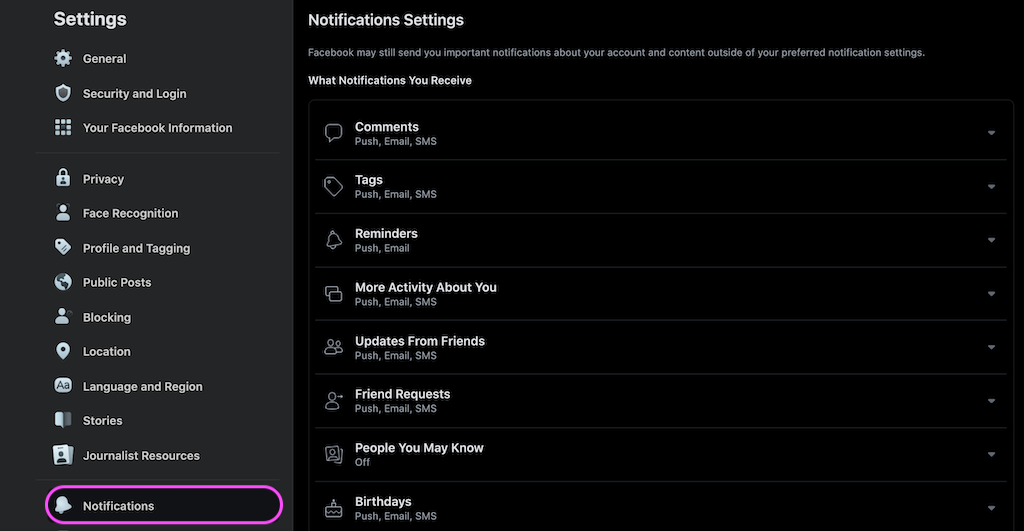Click the Language and Region icon

tap(63, 385)
